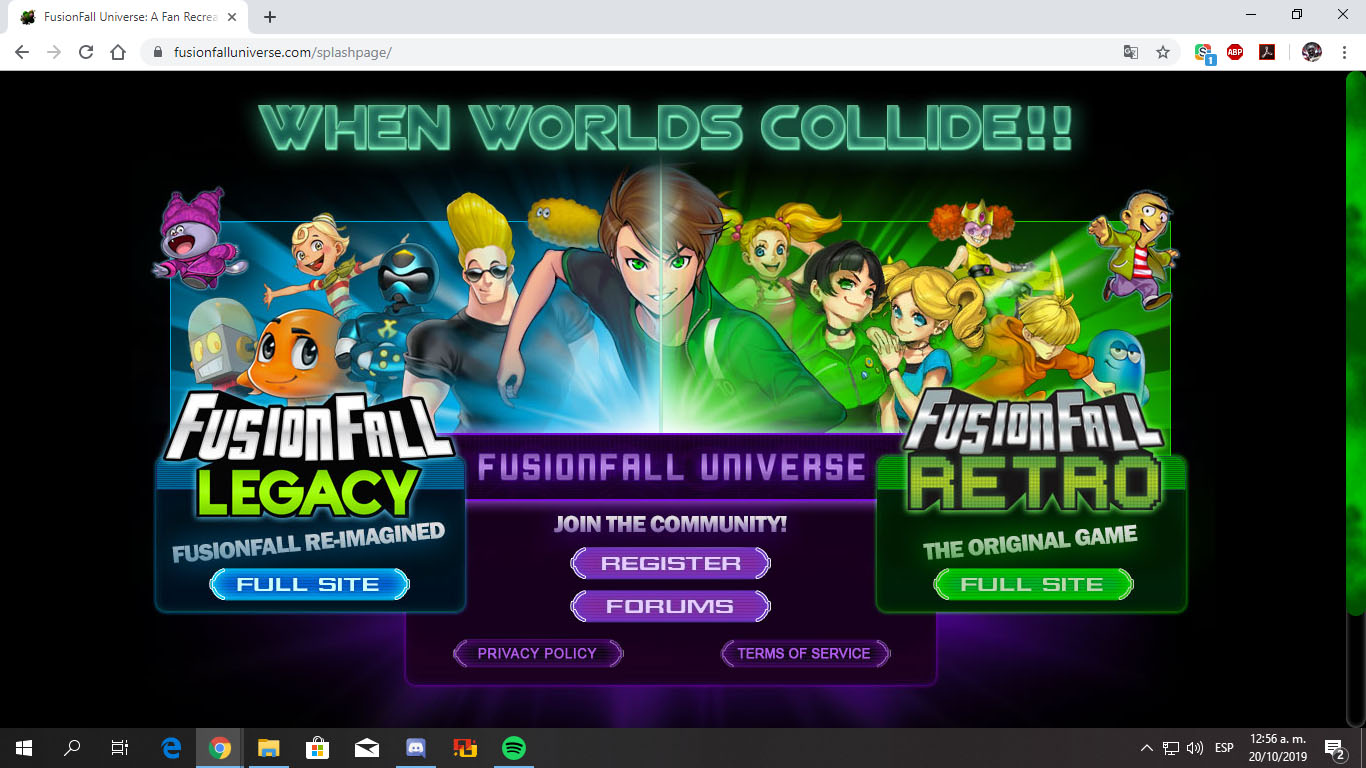Open the Adobe Acrobat extension

click(1267, 52)
